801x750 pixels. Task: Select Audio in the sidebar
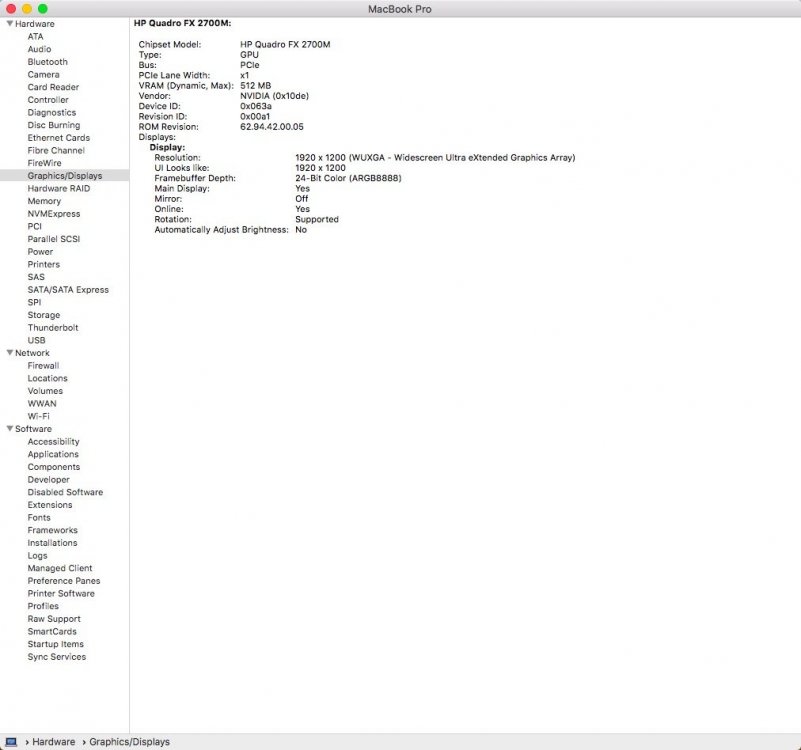pos(39,49)
